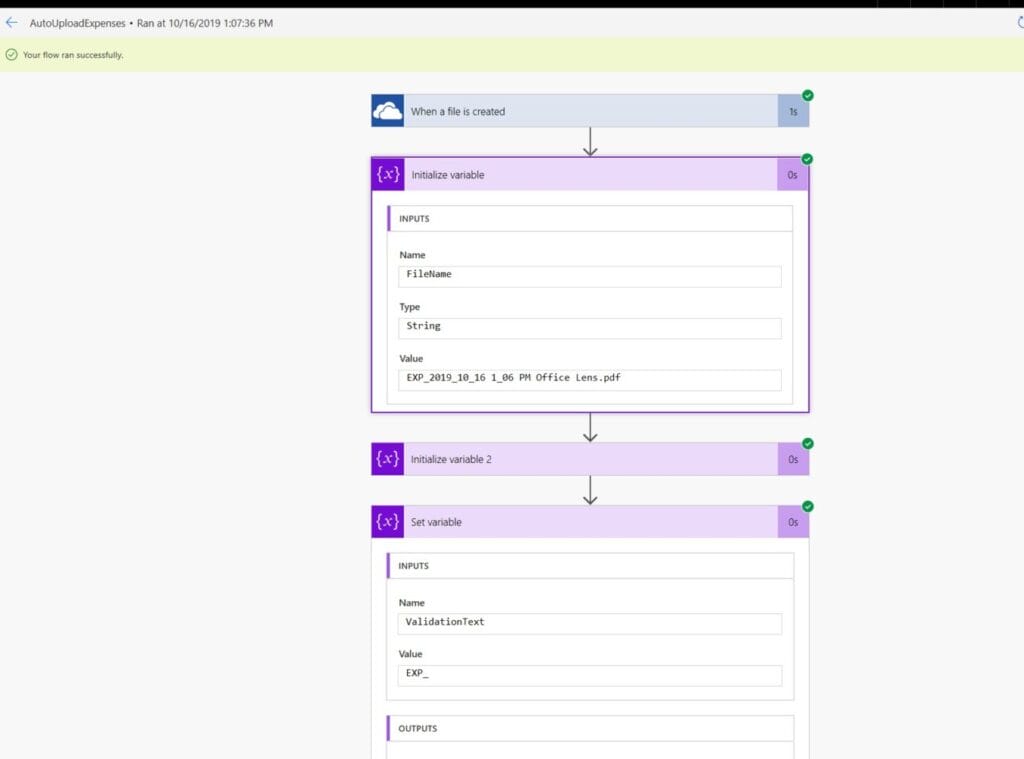Click the {x} icon on Initialize variable 2
The height and width of the screenshot is (759, 1024).
point(387,458)
